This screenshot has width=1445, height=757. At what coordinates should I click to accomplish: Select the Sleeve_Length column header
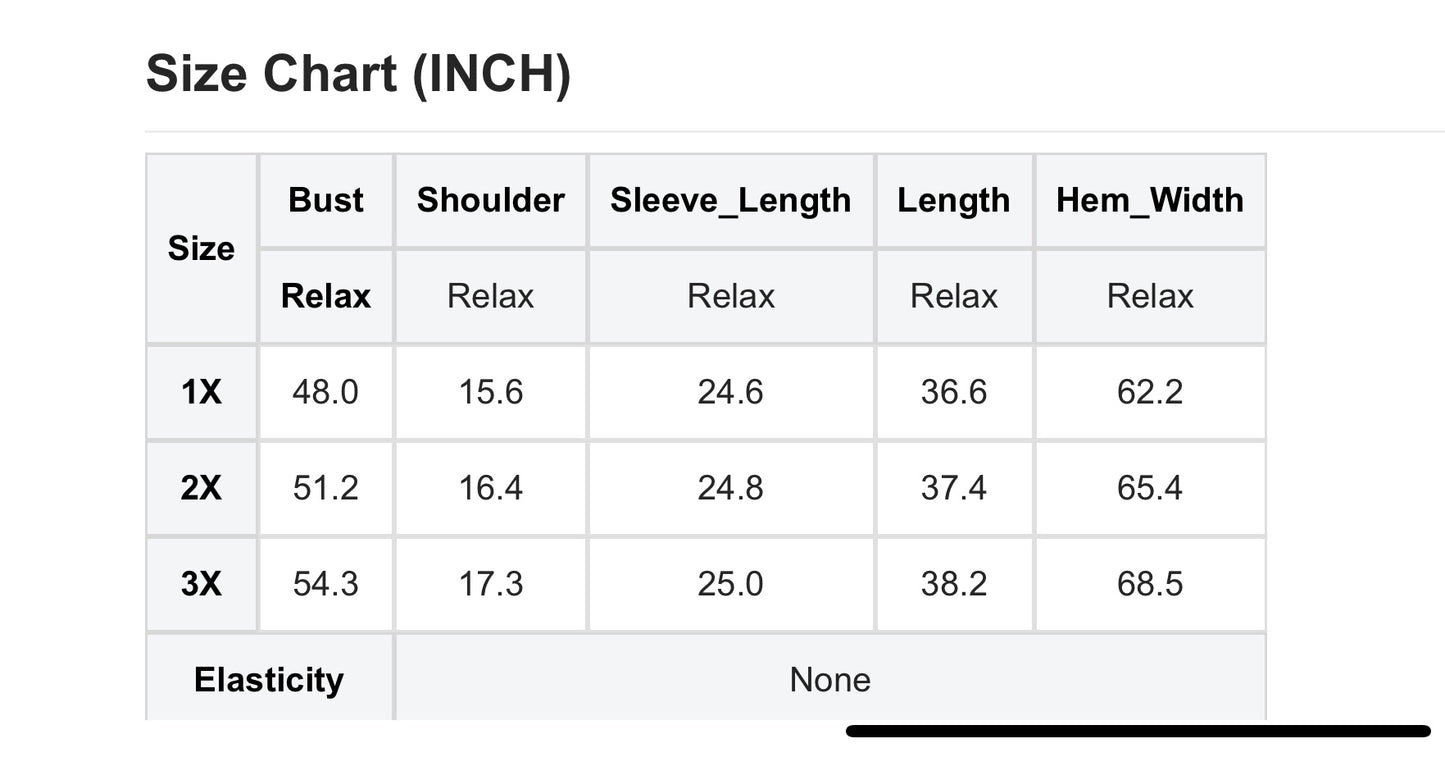[x=731, y=200]
